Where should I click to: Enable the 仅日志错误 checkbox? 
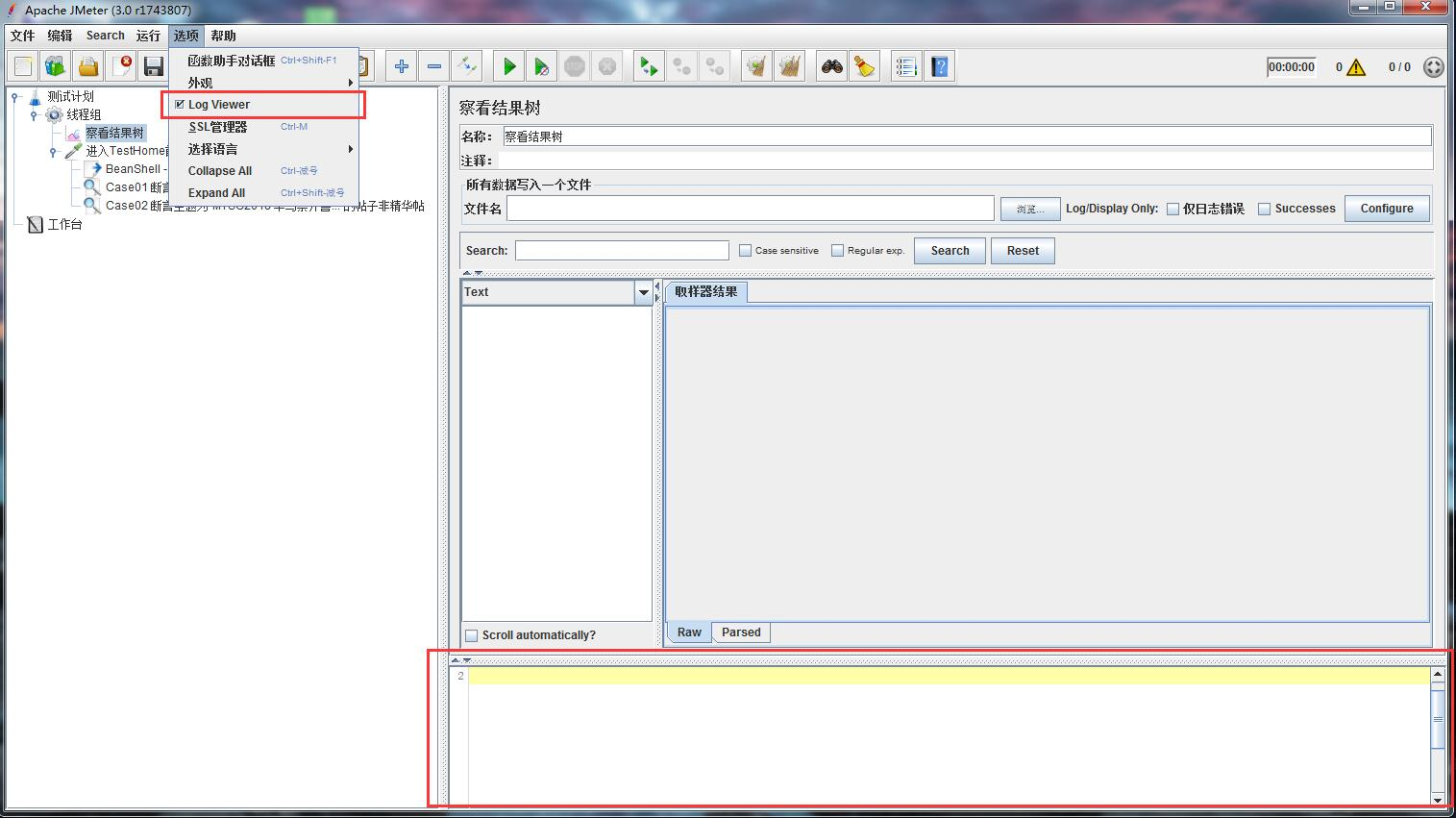(1172, 209)
